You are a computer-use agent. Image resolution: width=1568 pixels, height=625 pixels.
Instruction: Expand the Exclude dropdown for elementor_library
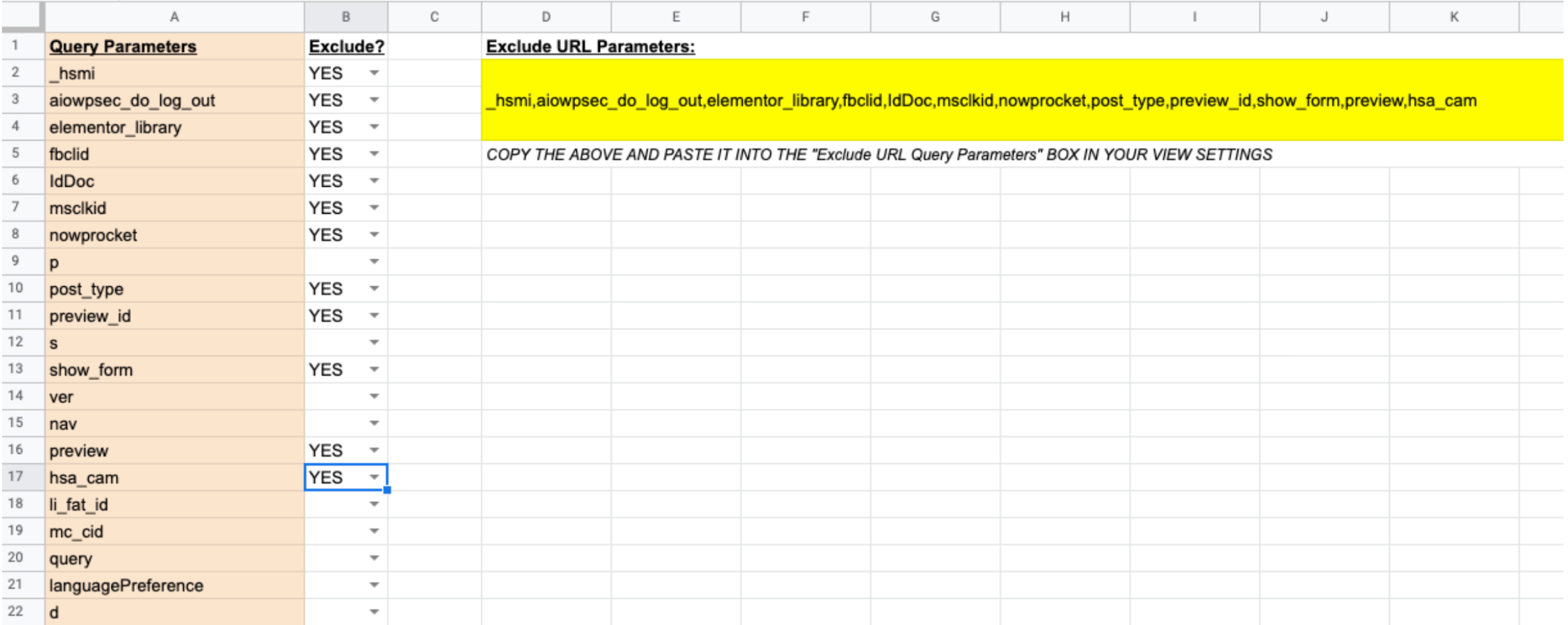click(x=374, y=127)
